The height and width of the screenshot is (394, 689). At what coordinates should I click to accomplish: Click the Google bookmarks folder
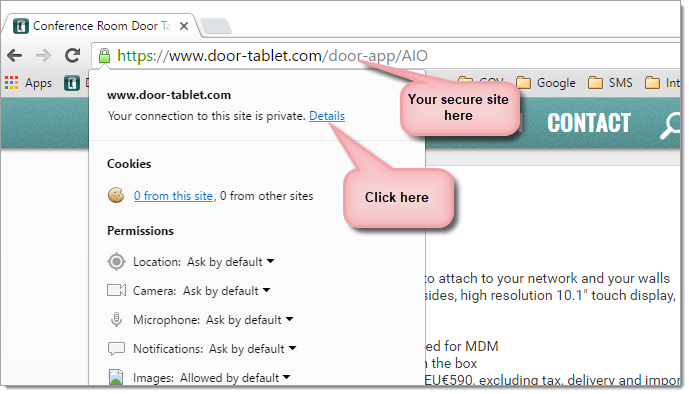click(546, 83)
